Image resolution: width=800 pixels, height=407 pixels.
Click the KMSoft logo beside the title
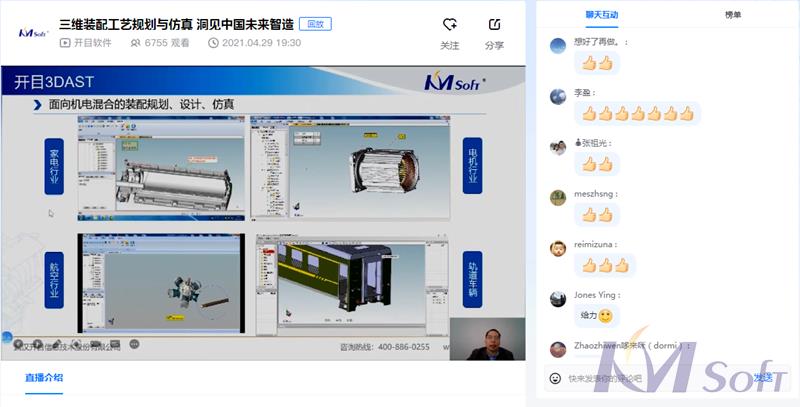click(33, 32)
